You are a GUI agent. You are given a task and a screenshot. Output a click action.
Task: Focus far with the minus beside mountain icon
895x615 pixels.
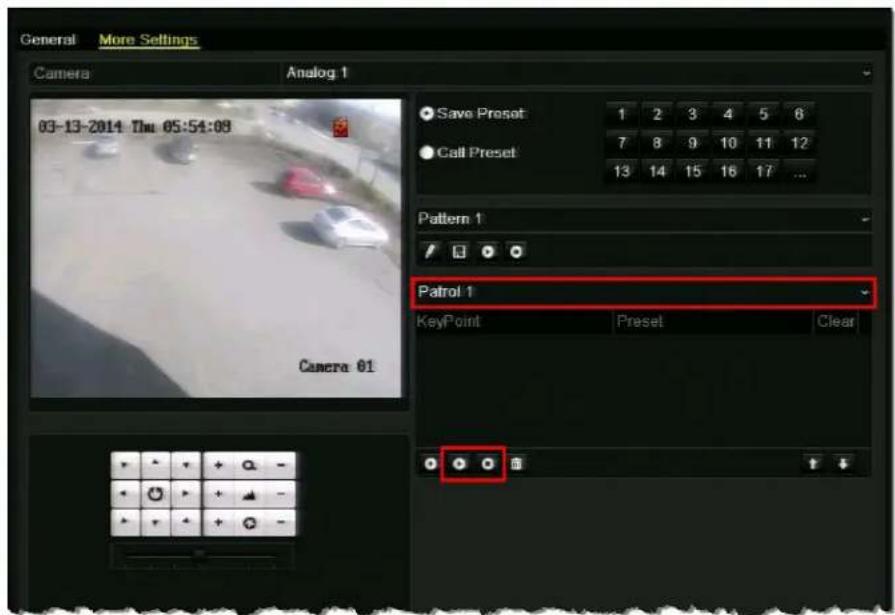280,494
